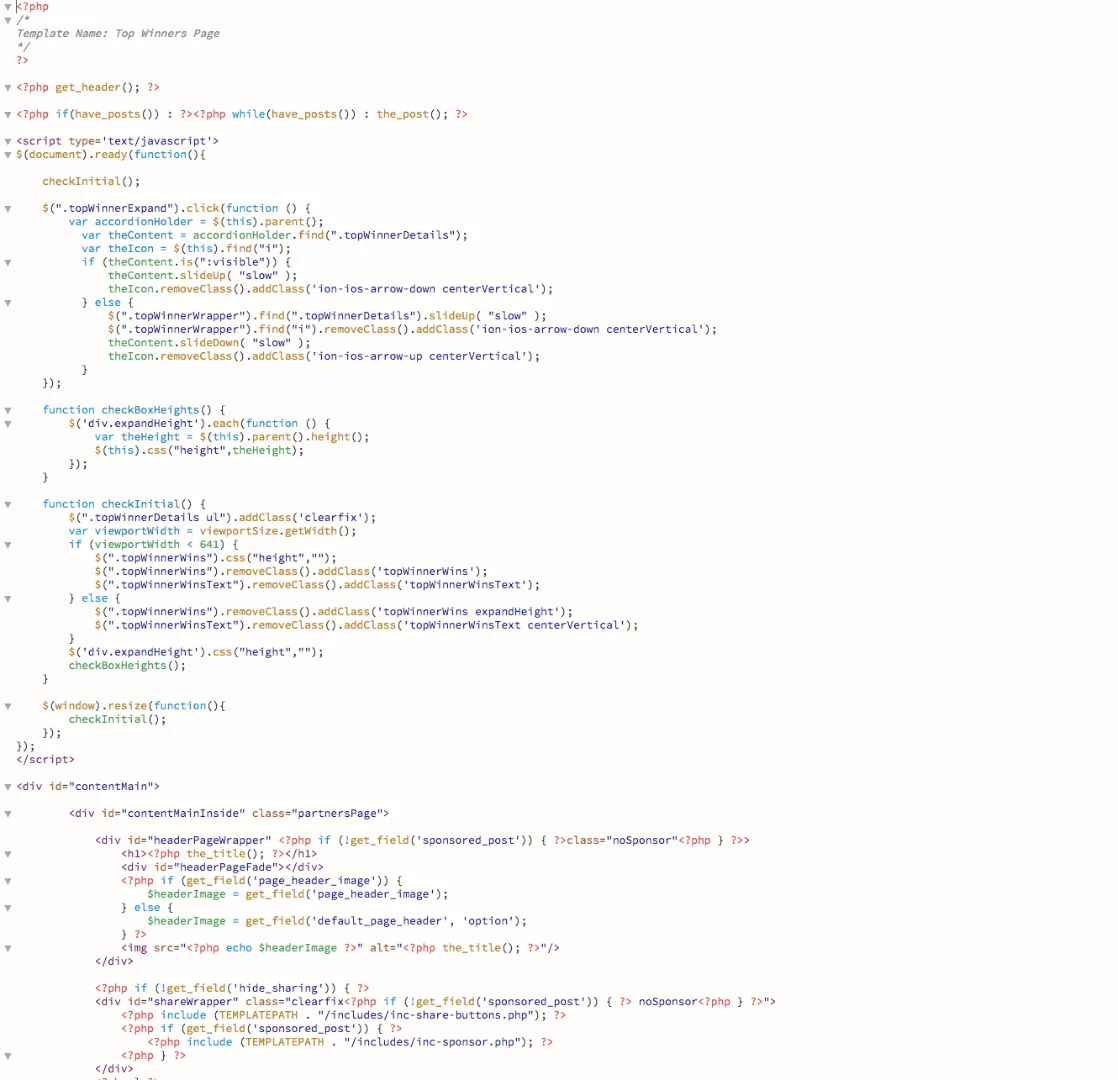
Task: Toggle fold arrow beside get_header() line
Action: [8, 88]
